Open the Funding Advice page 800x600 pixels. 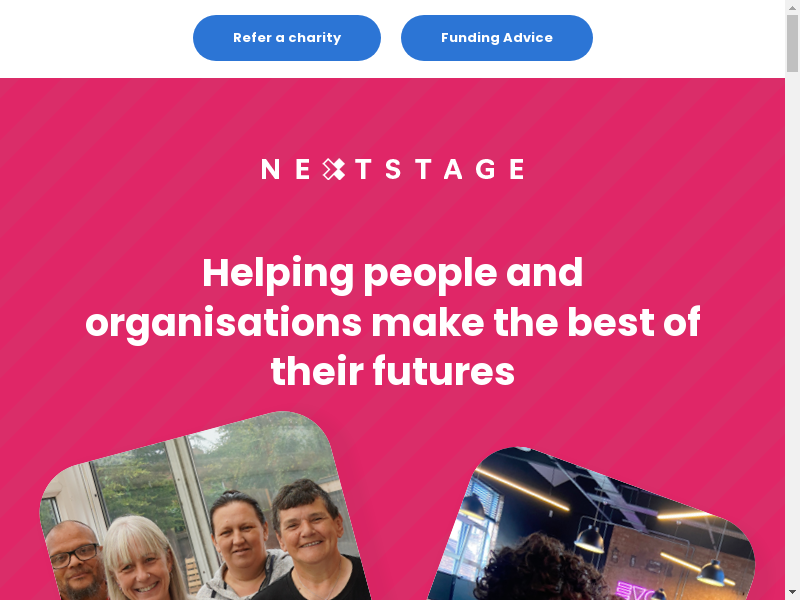[496, 38]
